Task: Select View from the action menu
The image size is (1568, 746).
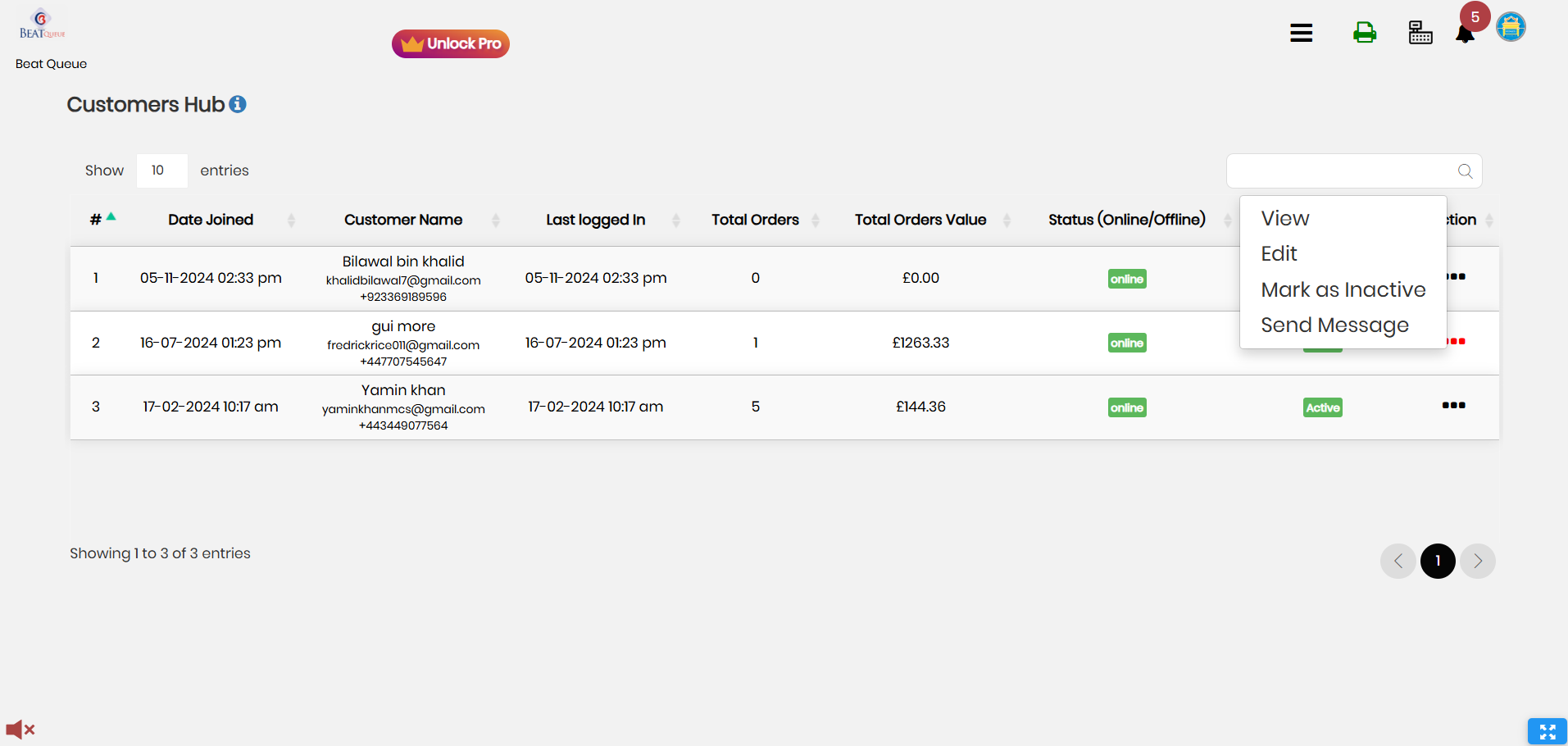Action: click(1284, 219)
